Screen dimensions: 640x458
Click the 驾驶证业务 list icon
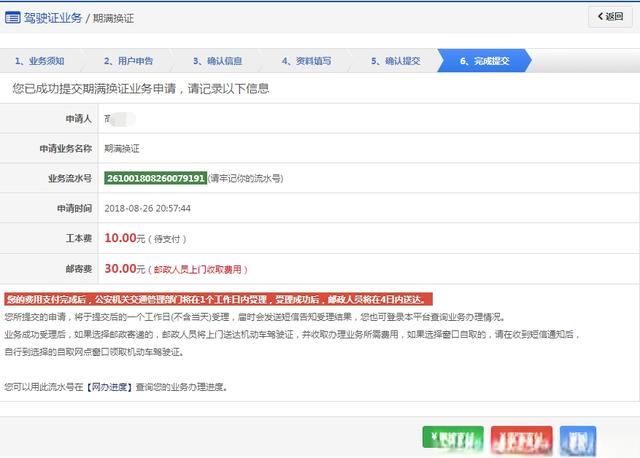click(x=13, y=18)
